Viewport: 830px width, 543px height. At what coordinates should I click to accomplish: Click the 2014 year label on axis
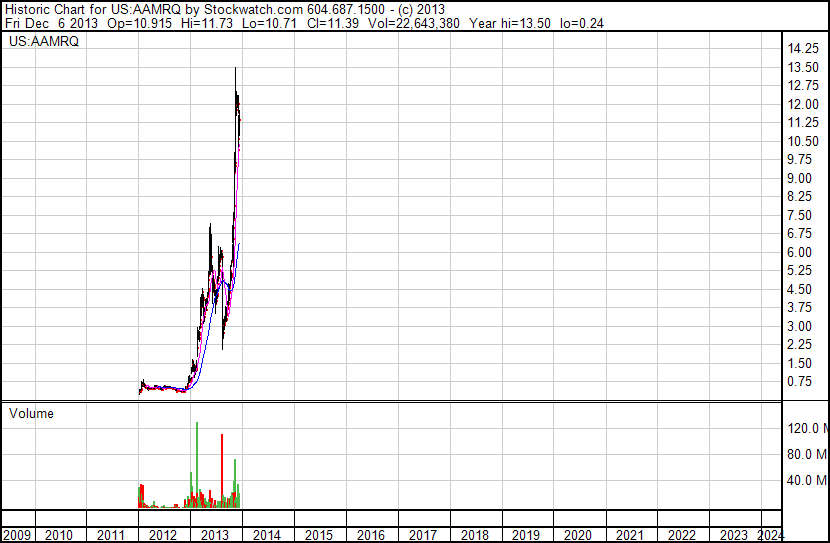pos(266,535)
